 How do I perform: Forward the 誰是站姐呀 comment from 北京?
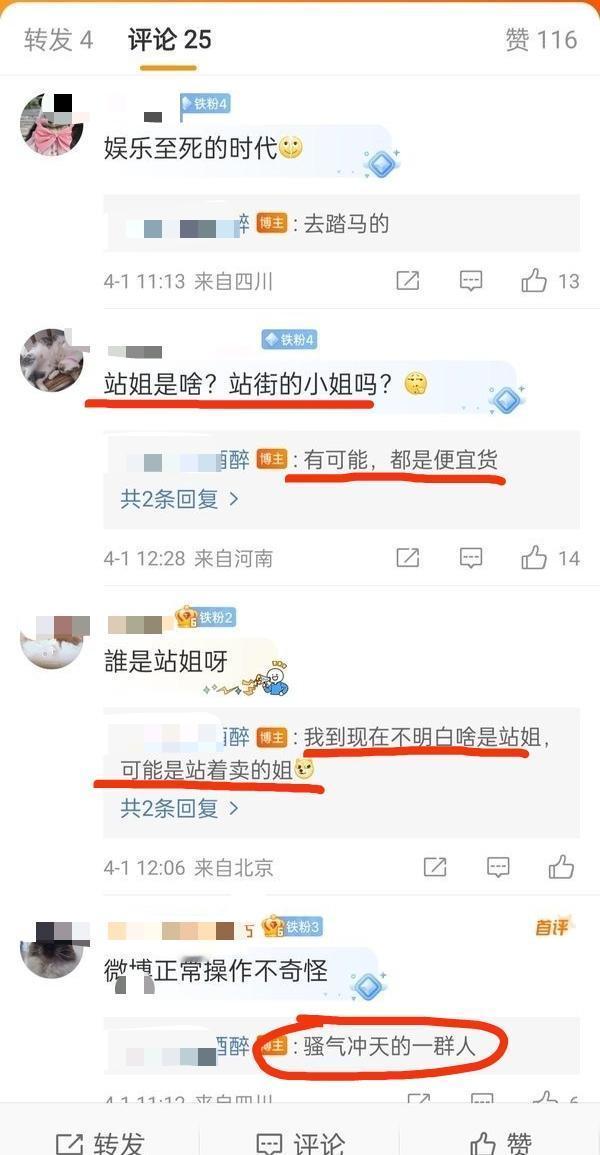pos(434,867)
